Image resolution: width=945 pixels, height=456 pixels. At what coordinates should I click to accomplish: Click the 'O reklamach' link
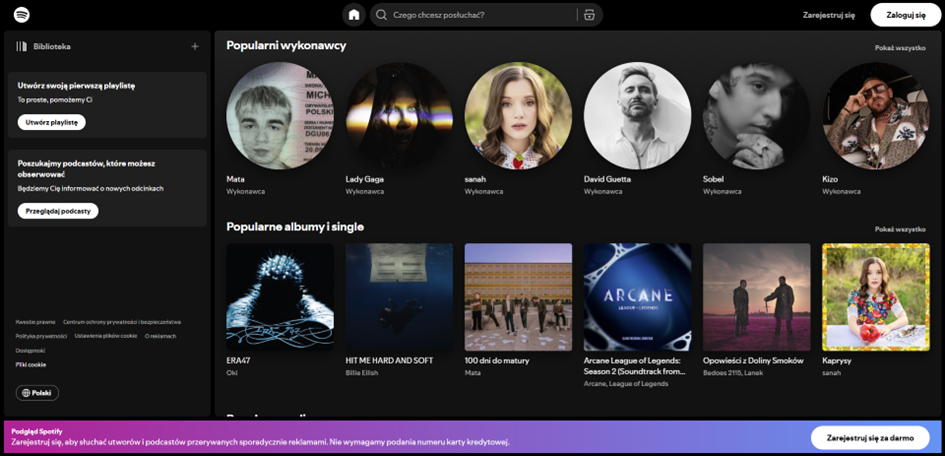tap(160, 336)
